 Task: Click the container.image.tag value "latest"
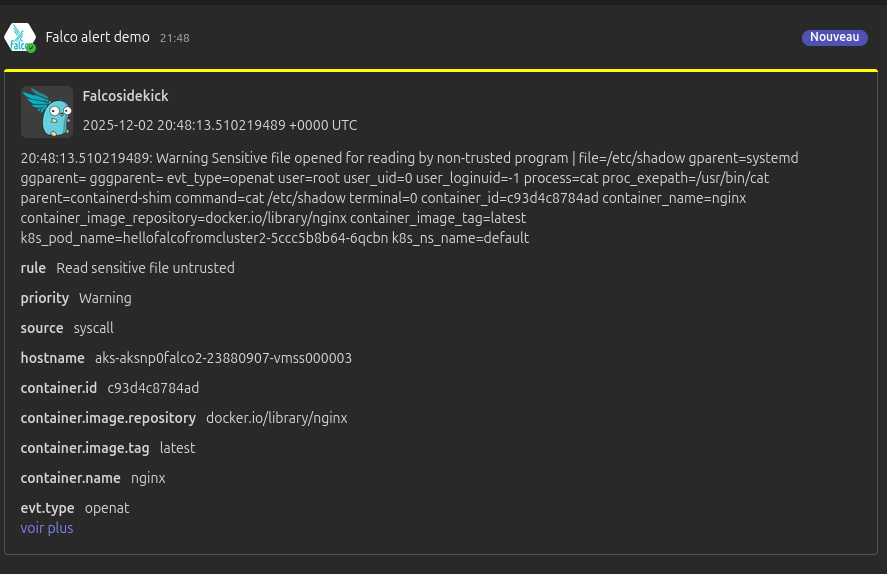coord(177,448)
